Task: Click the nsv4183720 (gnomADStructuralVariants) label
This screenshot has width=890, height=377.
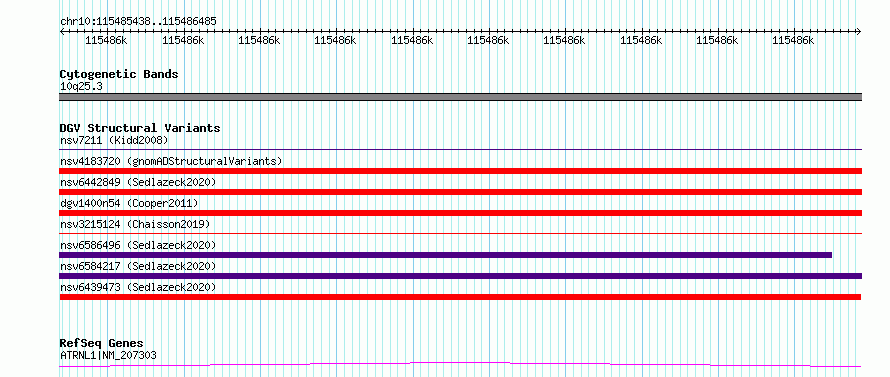Action: tap(171, 161)
